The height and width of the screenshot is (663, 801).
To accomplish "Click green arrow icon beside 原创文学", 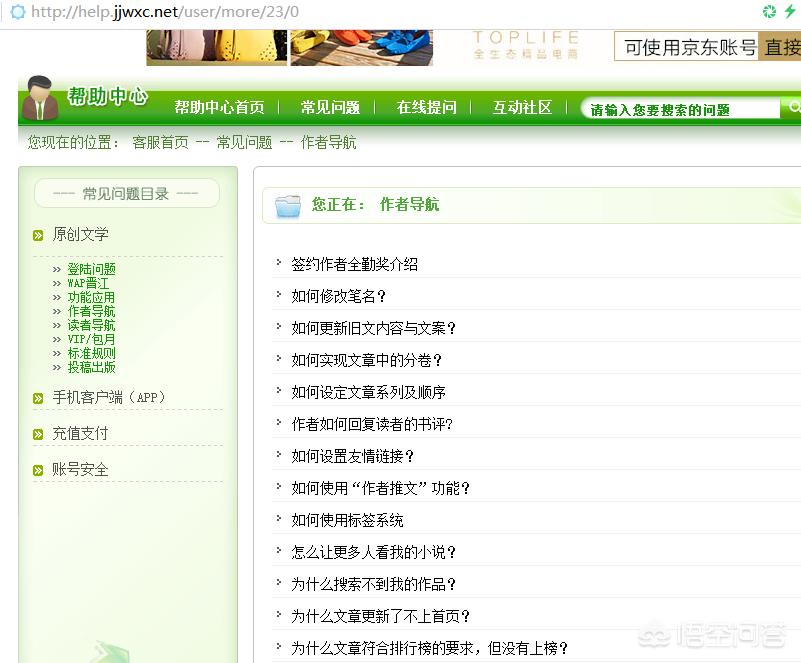I will (38, 235).
